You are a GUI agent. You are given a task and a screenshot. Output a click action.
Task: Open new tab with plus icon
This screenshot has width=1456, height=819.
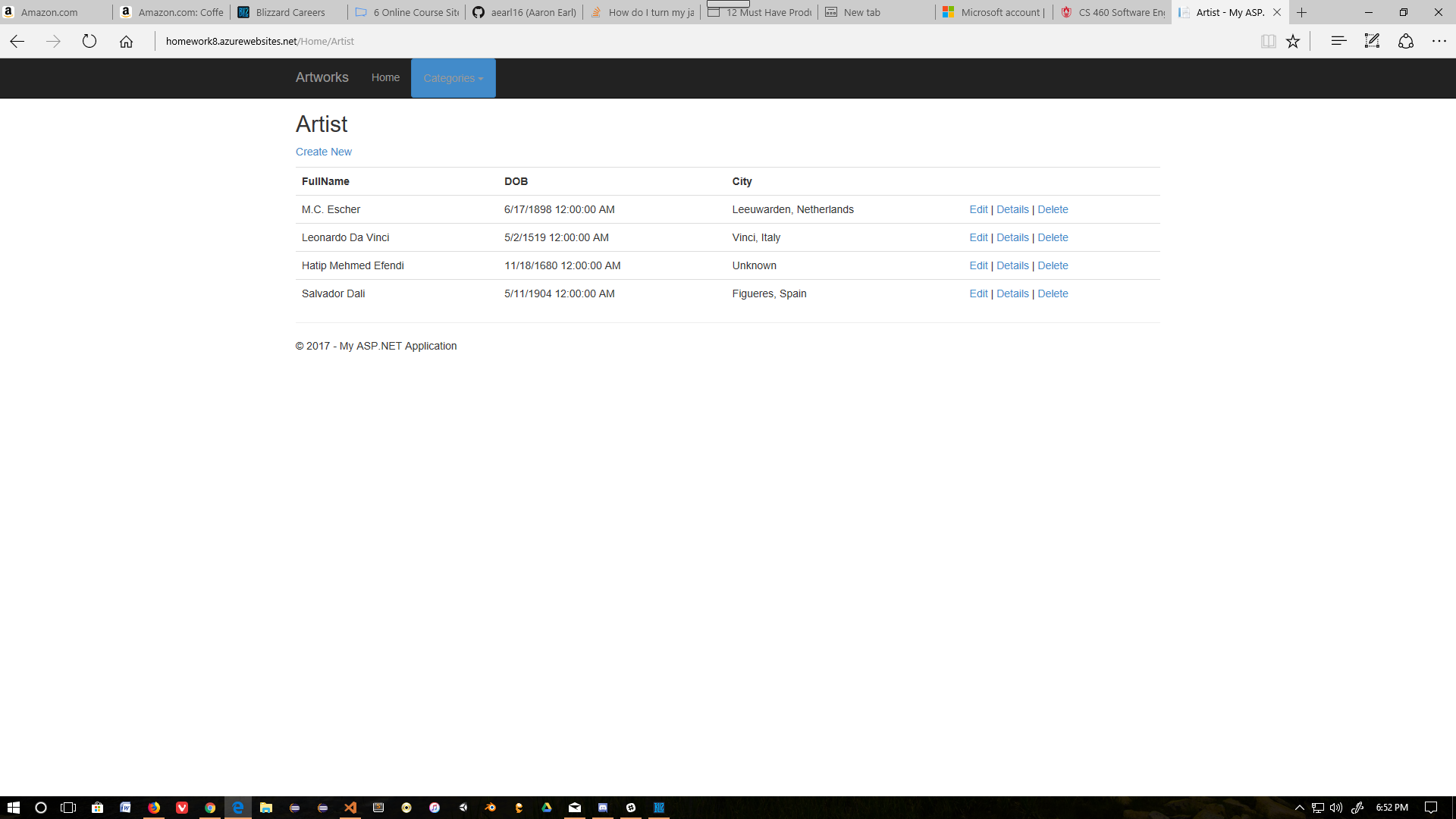[1302, 12]
